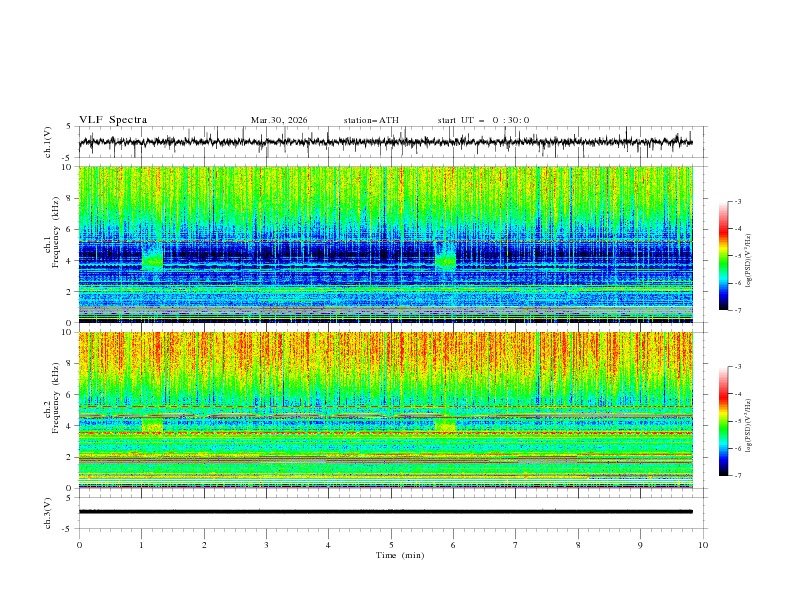This screenshot has height=612, width=792.
Task: Click the date label 'Mar.30, 2026'
Action: coord(279,120)
